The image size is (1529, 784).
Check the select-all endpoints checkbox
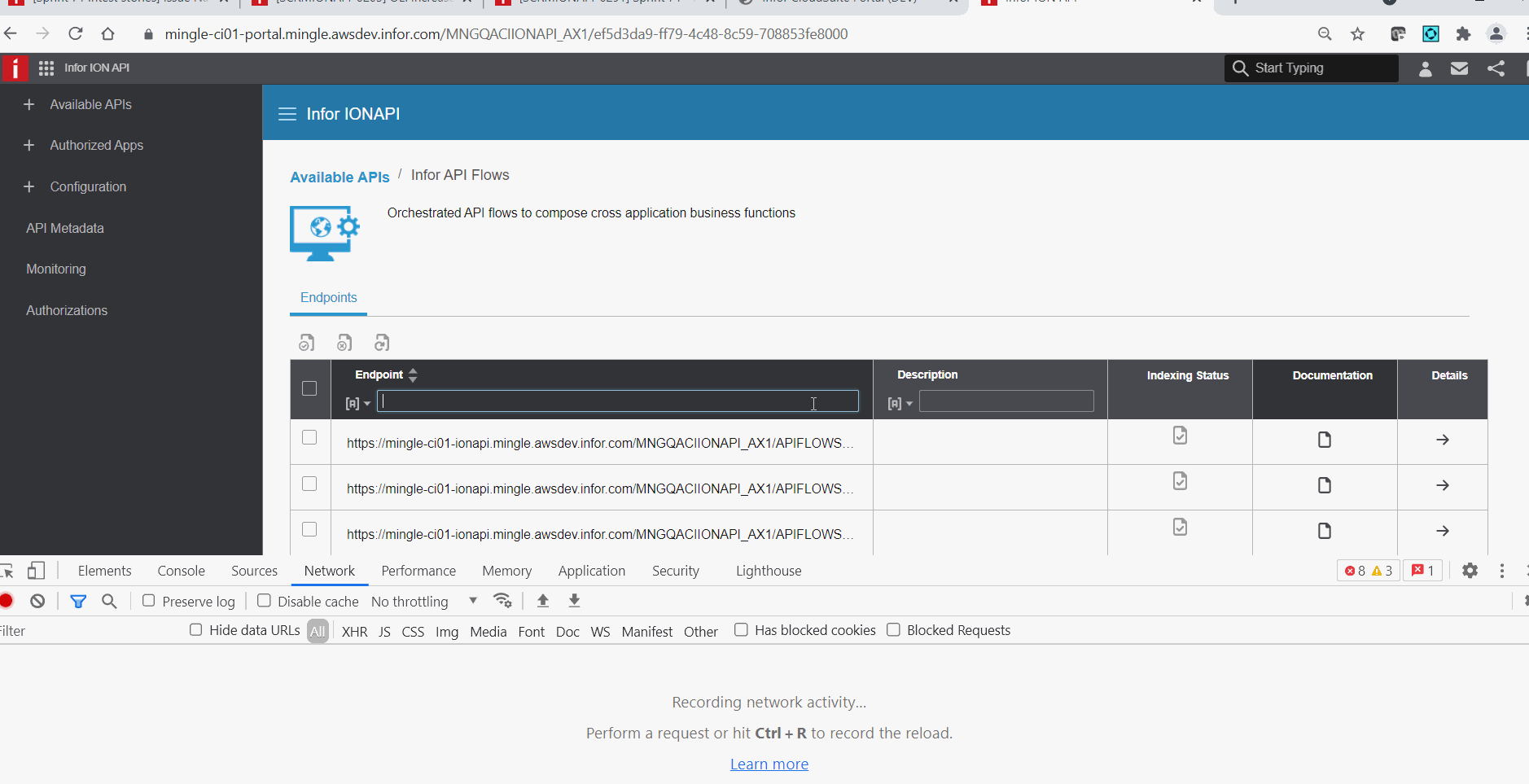point(309,388)
